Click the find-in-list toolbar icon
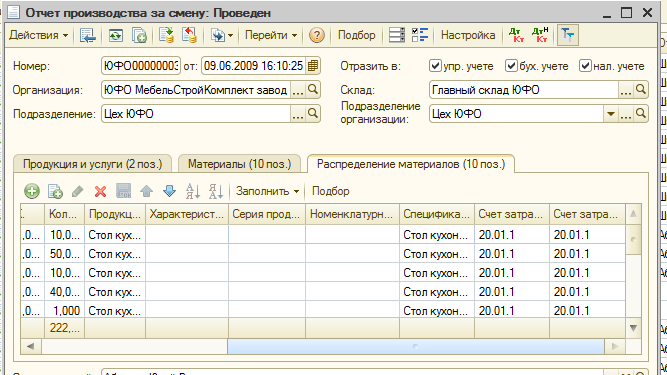667x375 pixels. click(88, 35)
